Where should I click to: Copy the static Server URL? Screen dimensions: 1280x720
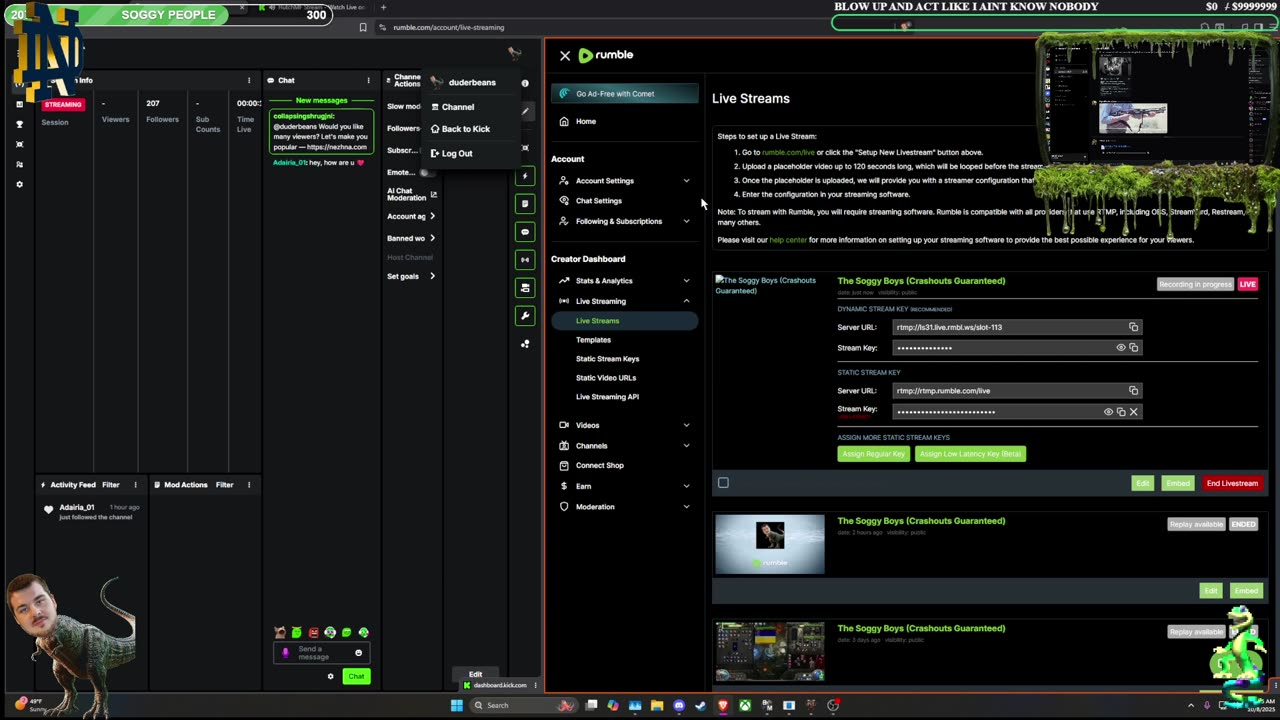(1133, 391)
